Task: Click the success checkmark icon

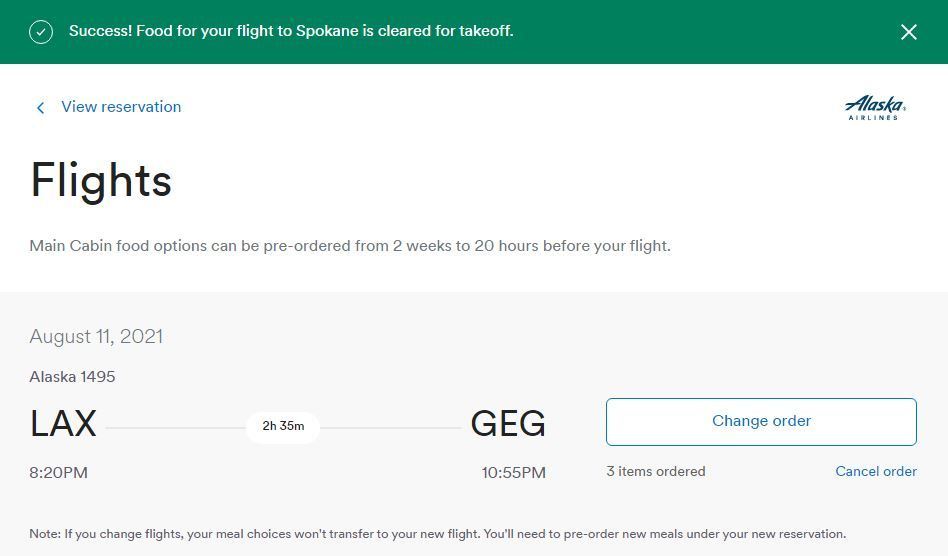Action: coord(41,32)
